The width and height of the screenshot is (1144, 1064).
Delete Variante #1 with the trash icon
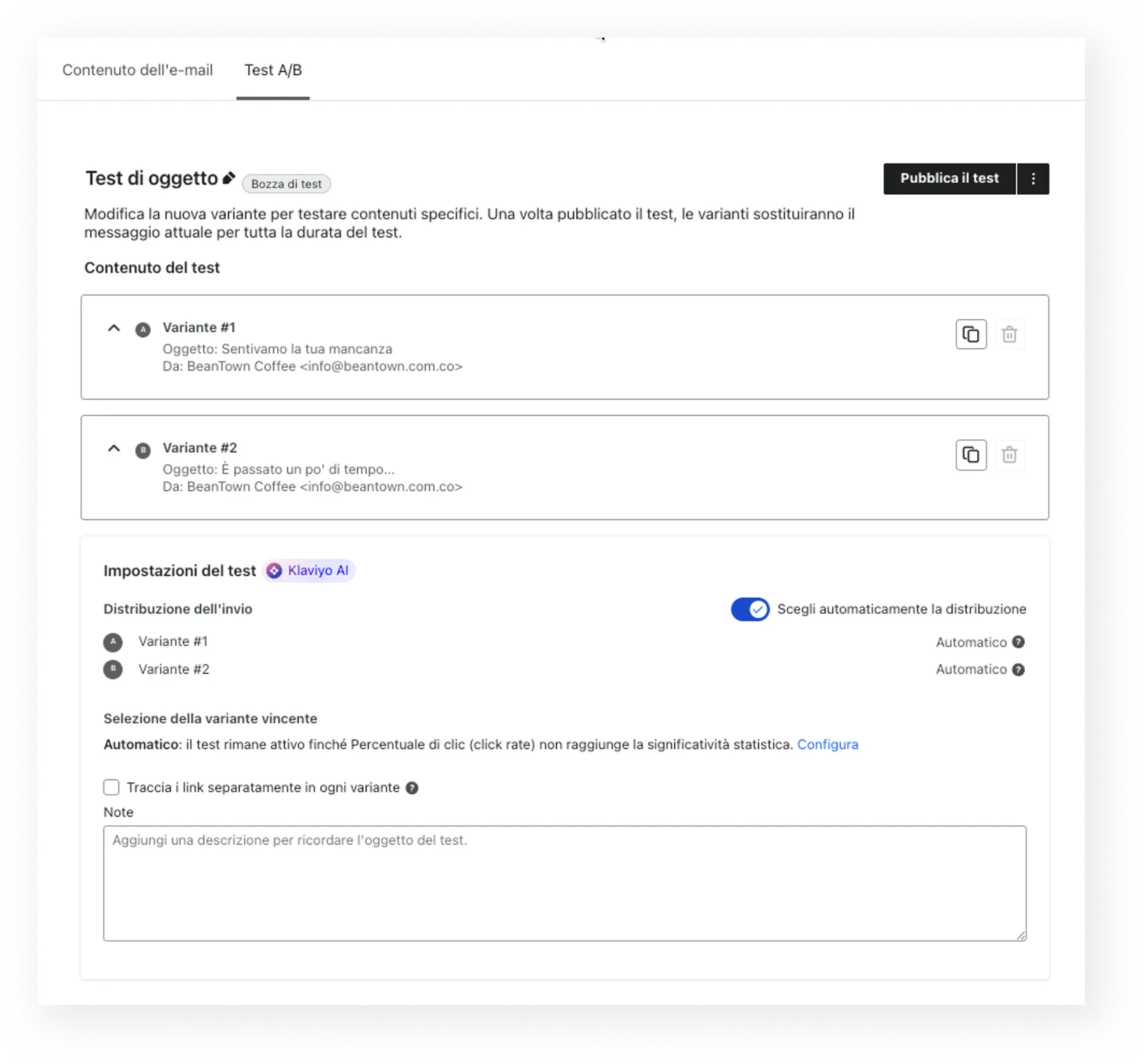point(1010,334)
